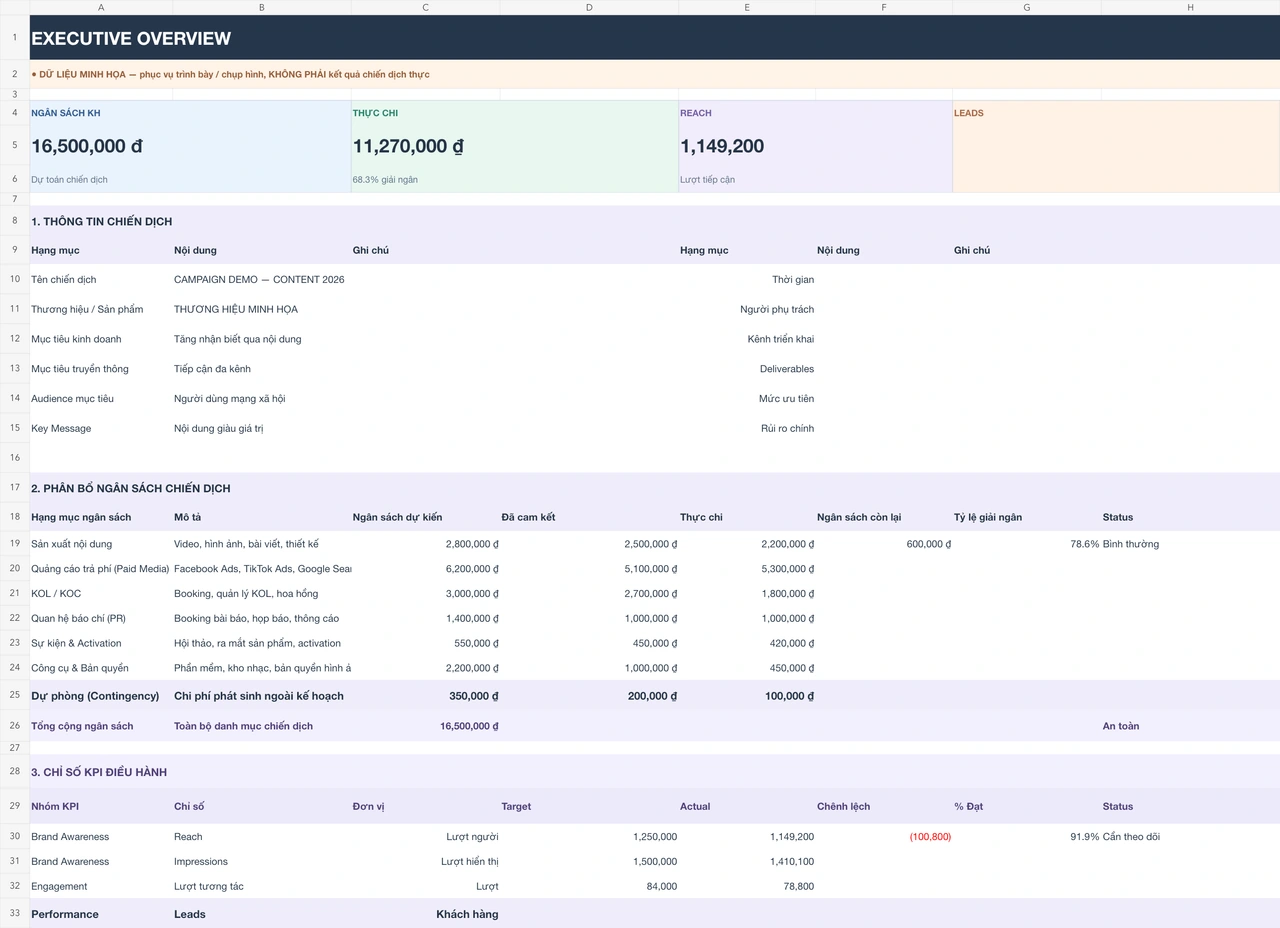Select row 26 header
Viewport: 1280px width, 928px height.
click(15, 726)
